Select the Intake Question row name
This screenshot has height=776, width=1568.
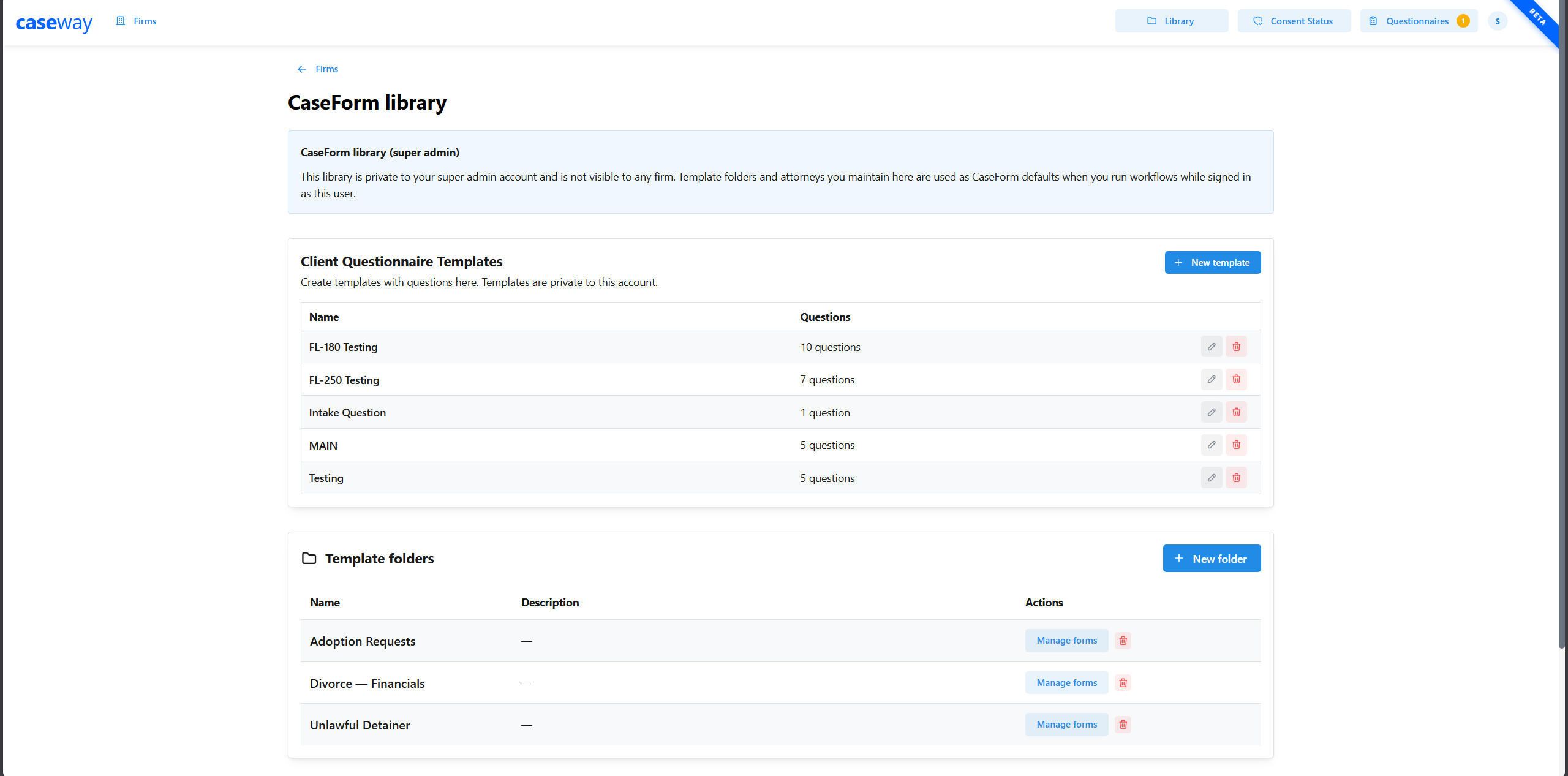coord(347,413)
